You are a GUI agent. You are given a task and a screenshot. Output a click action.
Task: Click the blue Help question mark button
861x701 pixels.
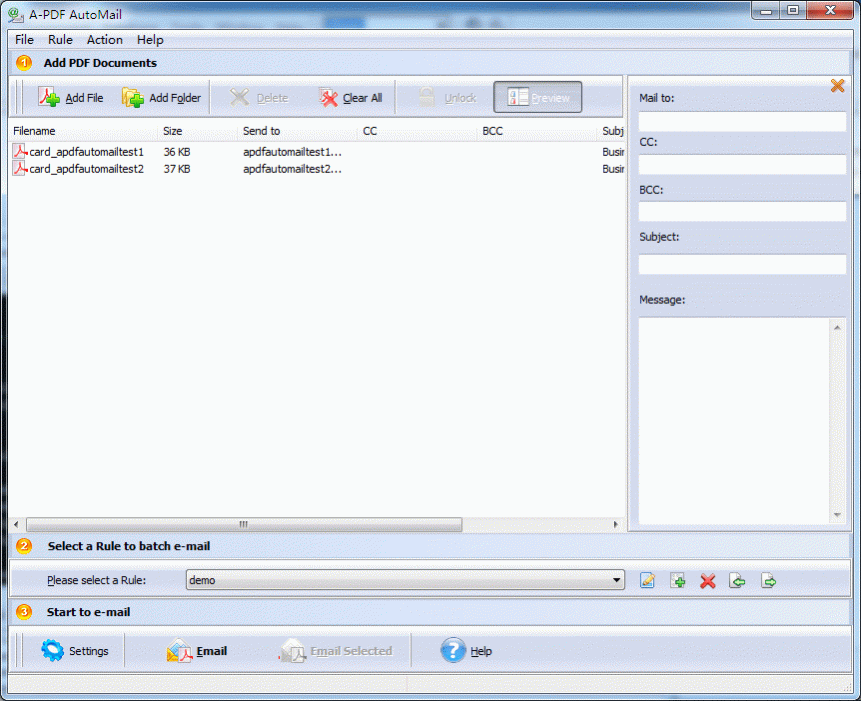point(466,650)
